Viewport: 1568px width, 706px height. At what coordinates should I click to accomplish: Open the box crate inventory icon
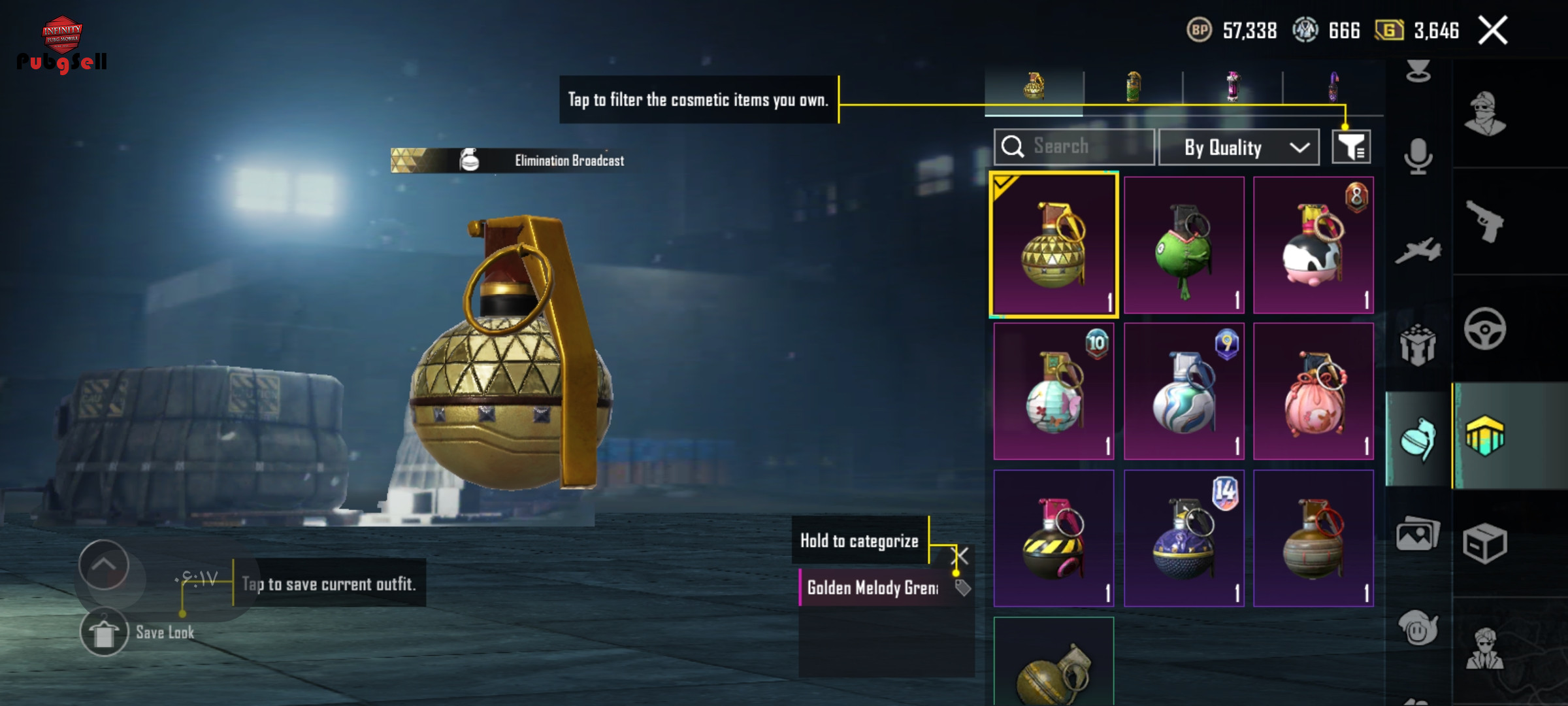(1484, 543)
